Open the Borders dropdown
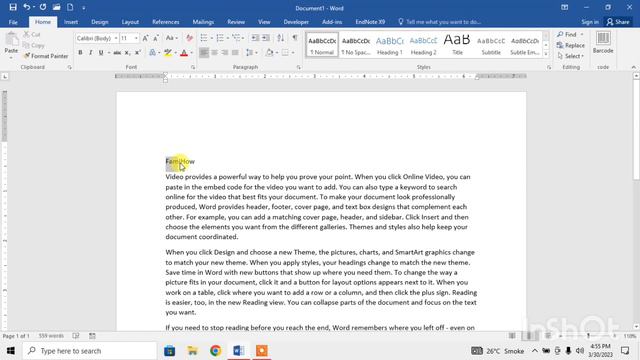 click(x=293, y=53)
